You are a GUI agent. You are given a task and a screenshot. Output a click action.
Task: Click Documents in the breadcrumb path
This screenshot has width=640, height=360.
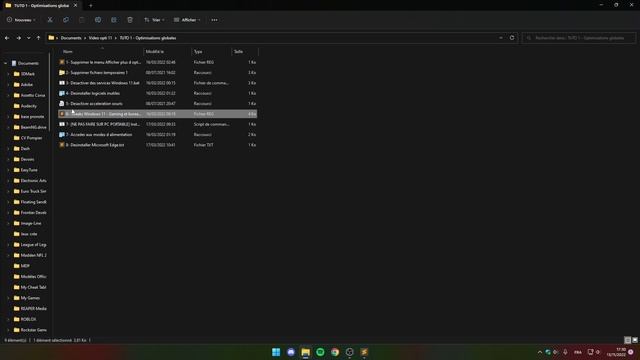coord(71,38)
